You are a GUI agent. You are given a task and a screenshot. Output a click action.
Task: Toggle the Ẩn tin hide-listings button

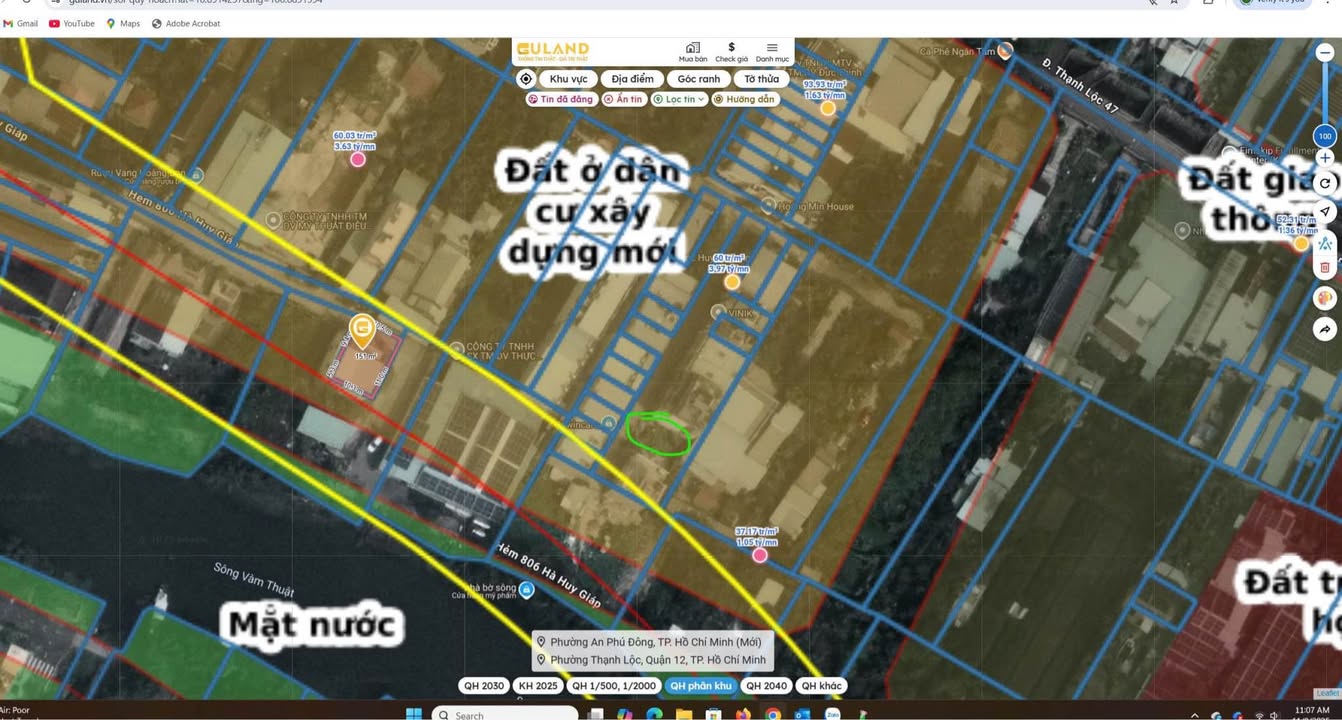point(624,99)
